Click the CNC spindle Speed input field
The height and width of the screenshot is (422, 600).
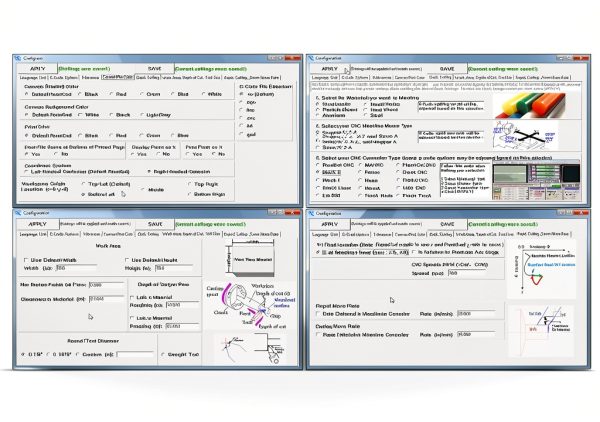(466, 274)
